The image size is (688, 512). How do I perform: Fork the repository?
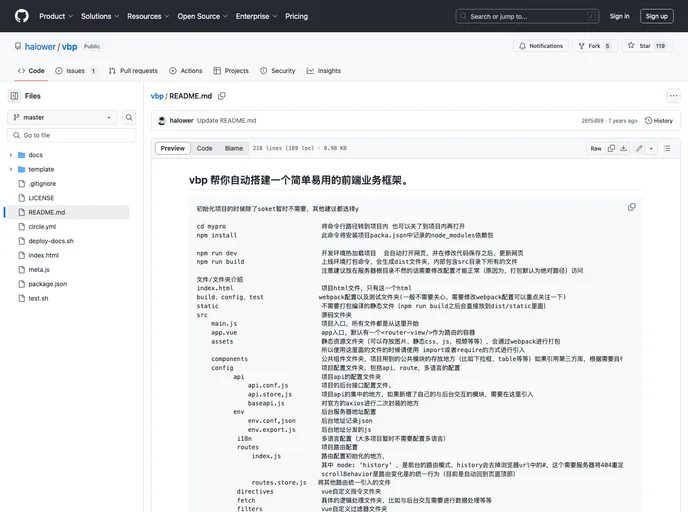pyautogui.click(x=595, y=46)
